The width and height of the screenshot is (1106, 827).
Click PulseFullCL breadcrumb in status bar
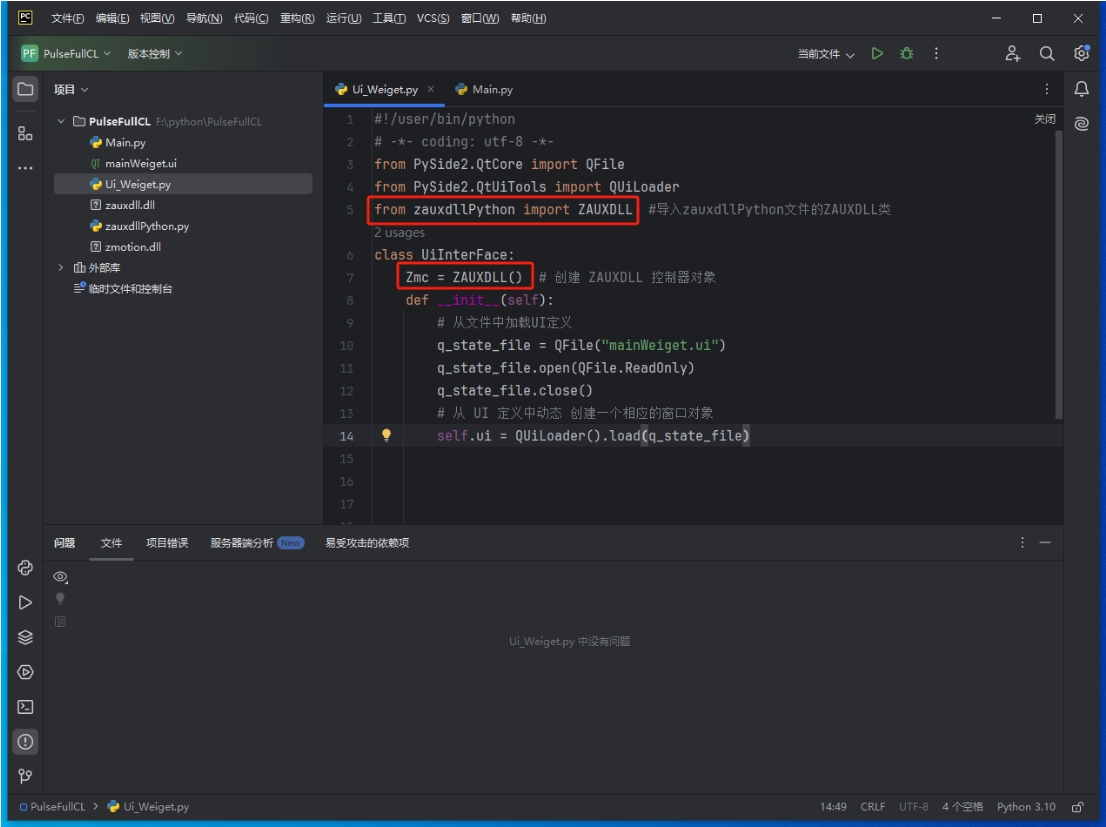click(53, 807)
